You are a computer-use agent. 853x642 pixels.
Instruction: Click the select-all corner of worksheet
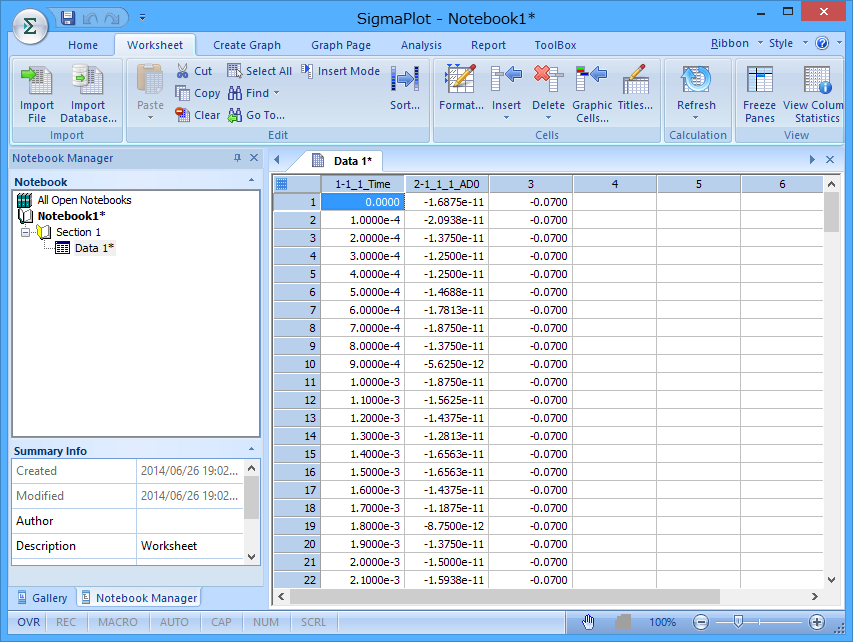(296, 184)
